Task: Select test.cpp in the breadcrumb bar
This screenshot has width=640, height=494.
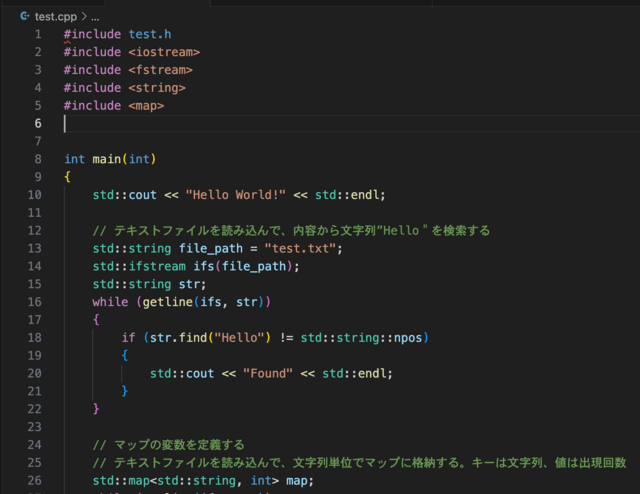Action: 55,14
